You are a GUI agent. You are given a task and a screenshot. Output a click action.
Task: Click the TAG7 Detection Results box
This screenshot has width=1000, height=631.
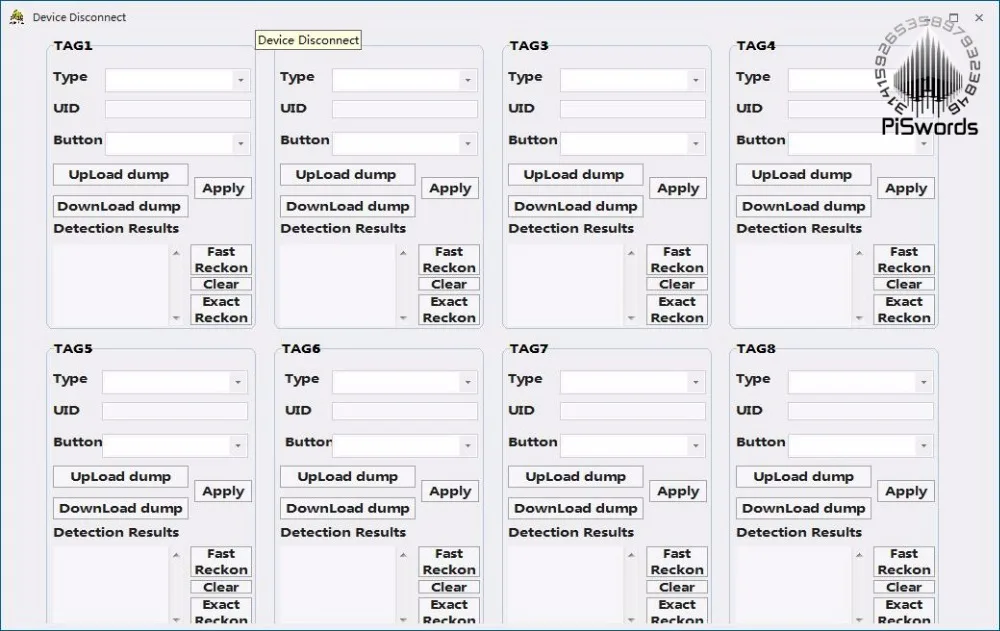pos(566,585)
